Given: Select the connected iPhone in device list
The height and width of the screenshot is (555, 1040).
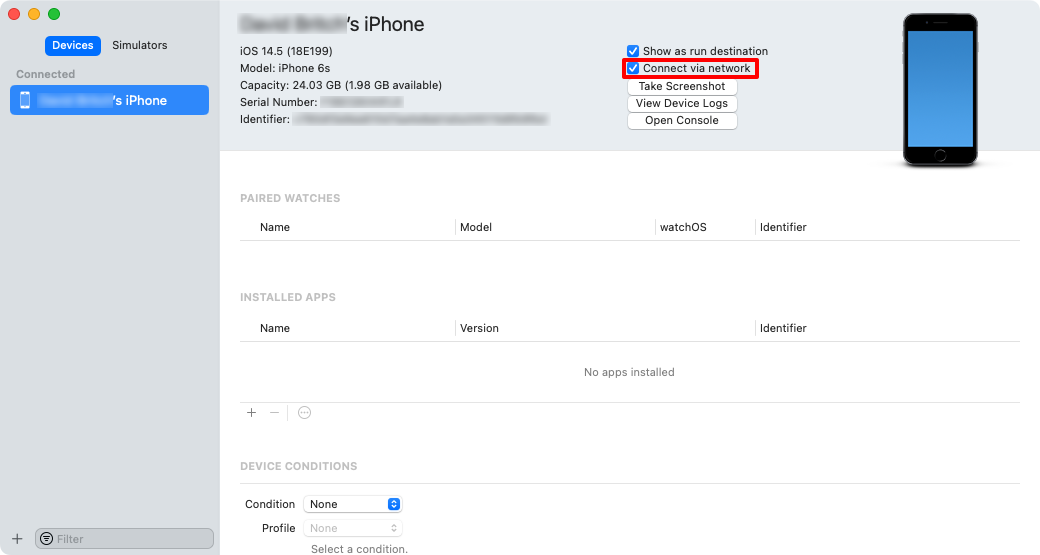Looking at the screenshot, I should tap(109, 100).
